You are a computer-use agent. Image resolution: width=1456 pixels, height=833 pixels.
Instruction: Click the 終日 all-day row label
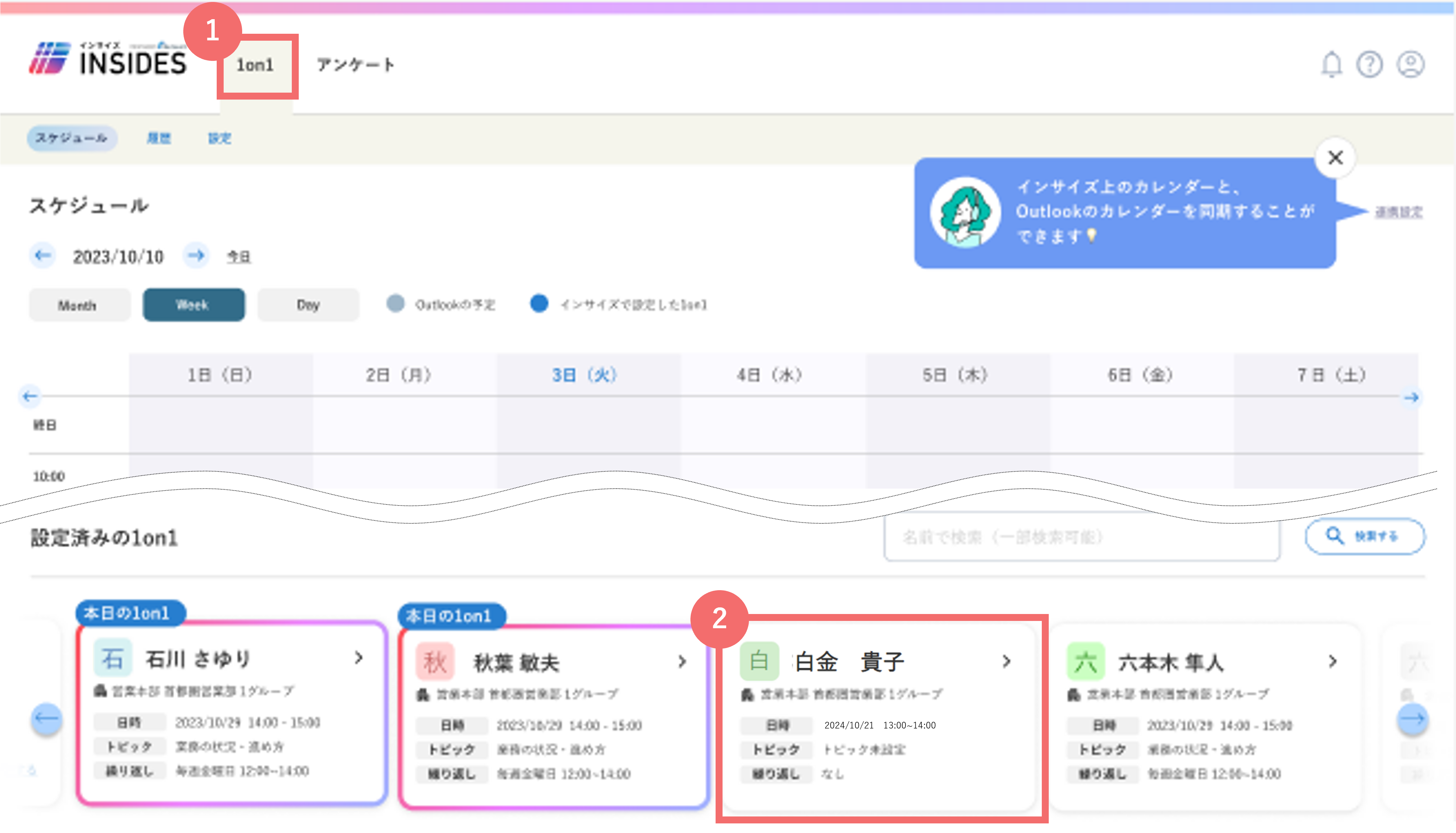pos(45,425)
